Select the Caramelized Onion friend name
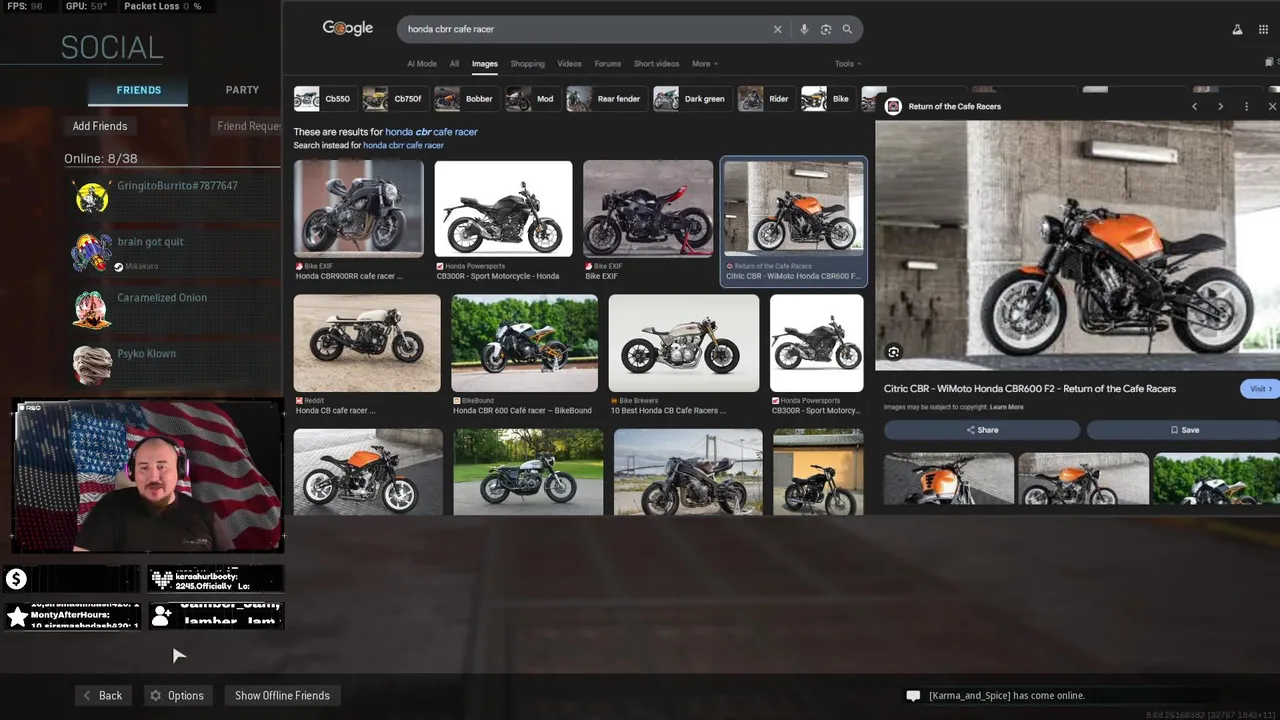The image size is (1280, 720). pos(162,298)
